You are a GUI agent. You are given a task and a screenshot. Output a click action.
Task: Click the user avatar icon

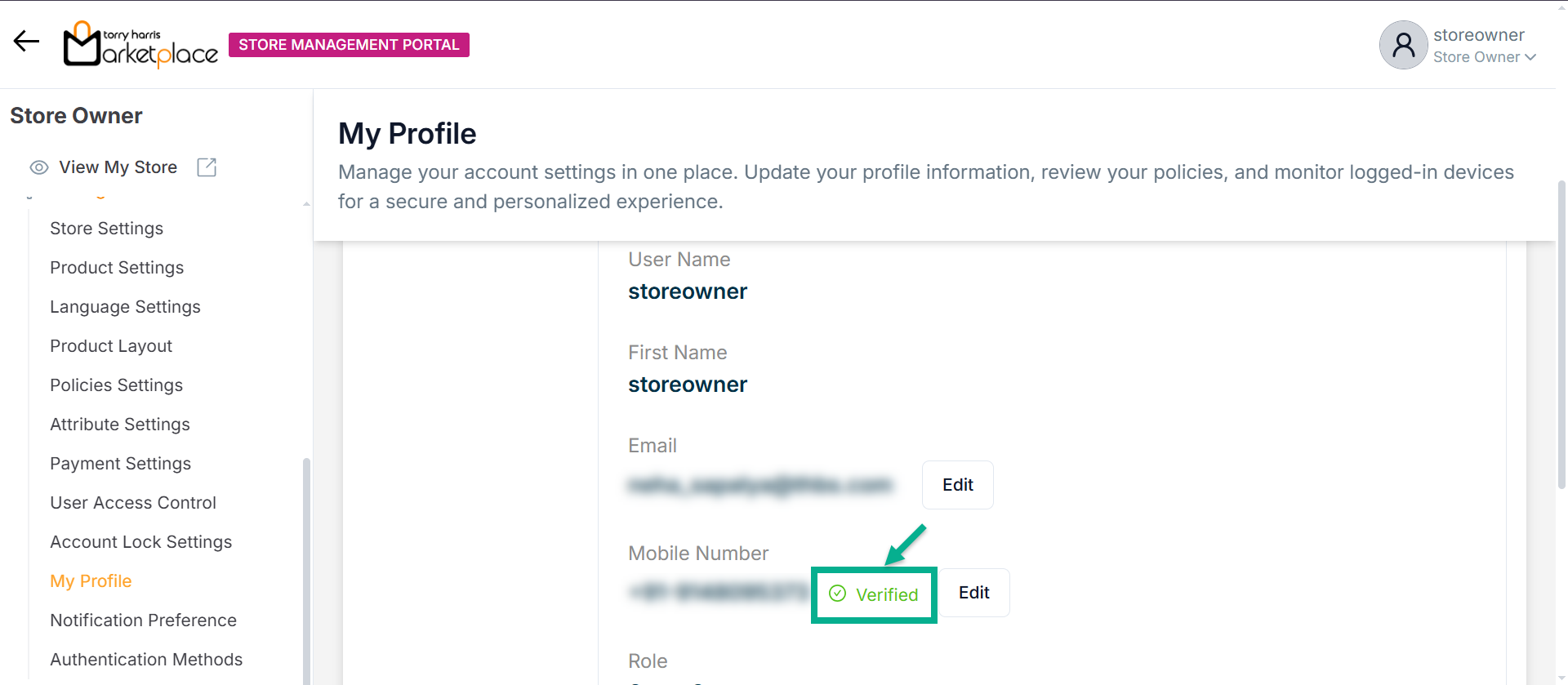1402,45
